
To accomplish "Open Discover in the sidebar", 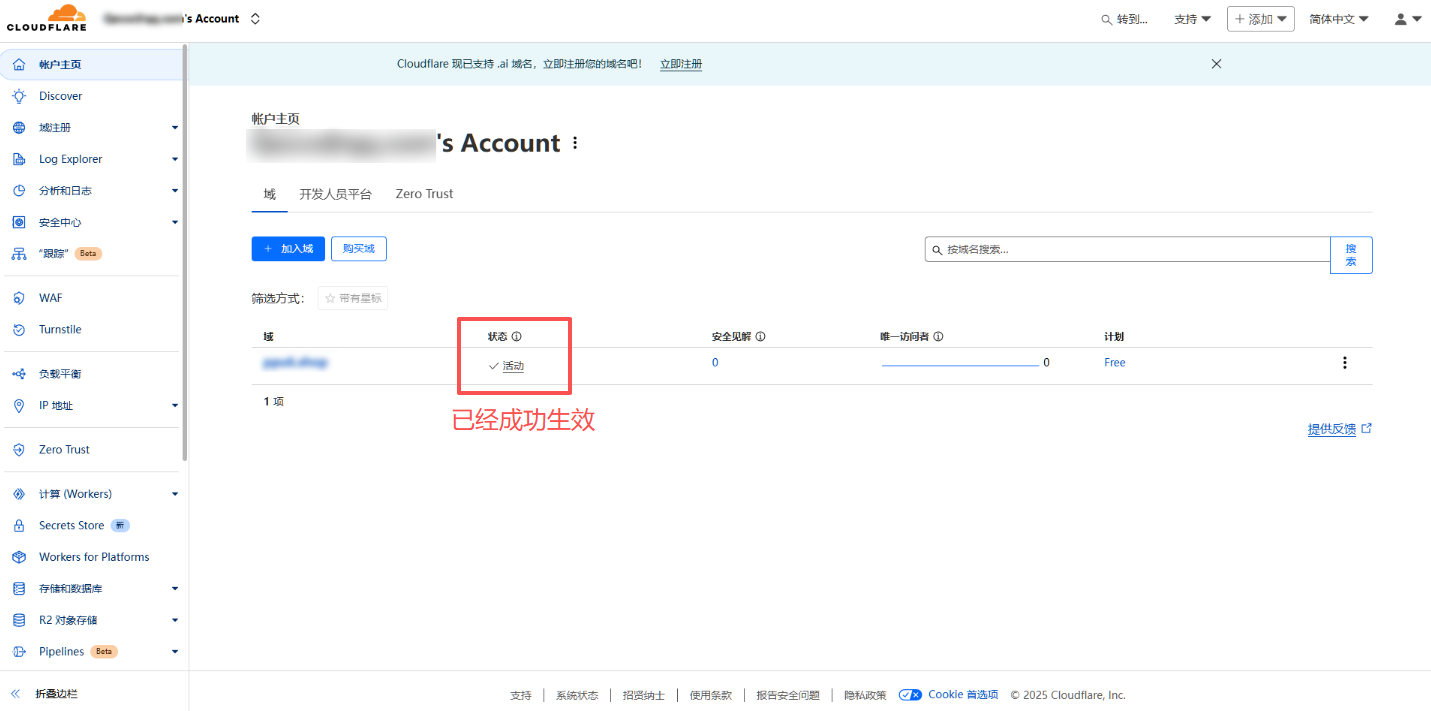I will (60, 96).
